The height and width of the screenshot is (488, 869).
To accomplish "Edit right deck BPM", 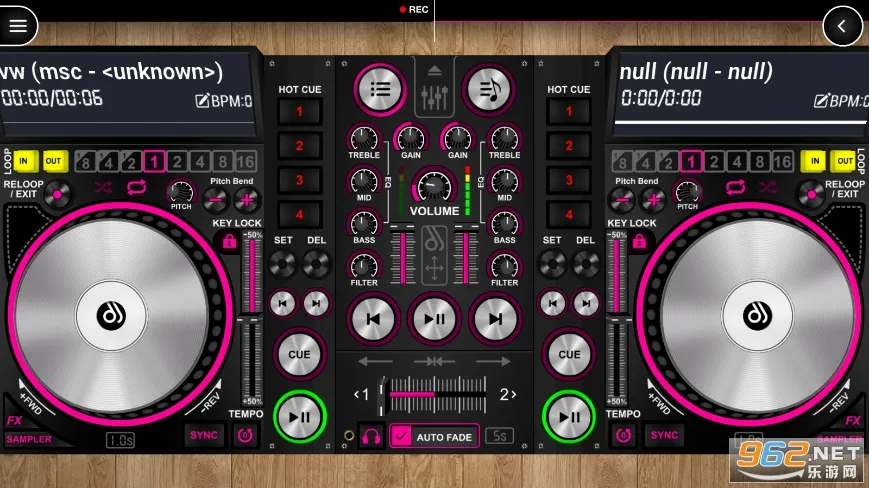I will coord(841,101).
